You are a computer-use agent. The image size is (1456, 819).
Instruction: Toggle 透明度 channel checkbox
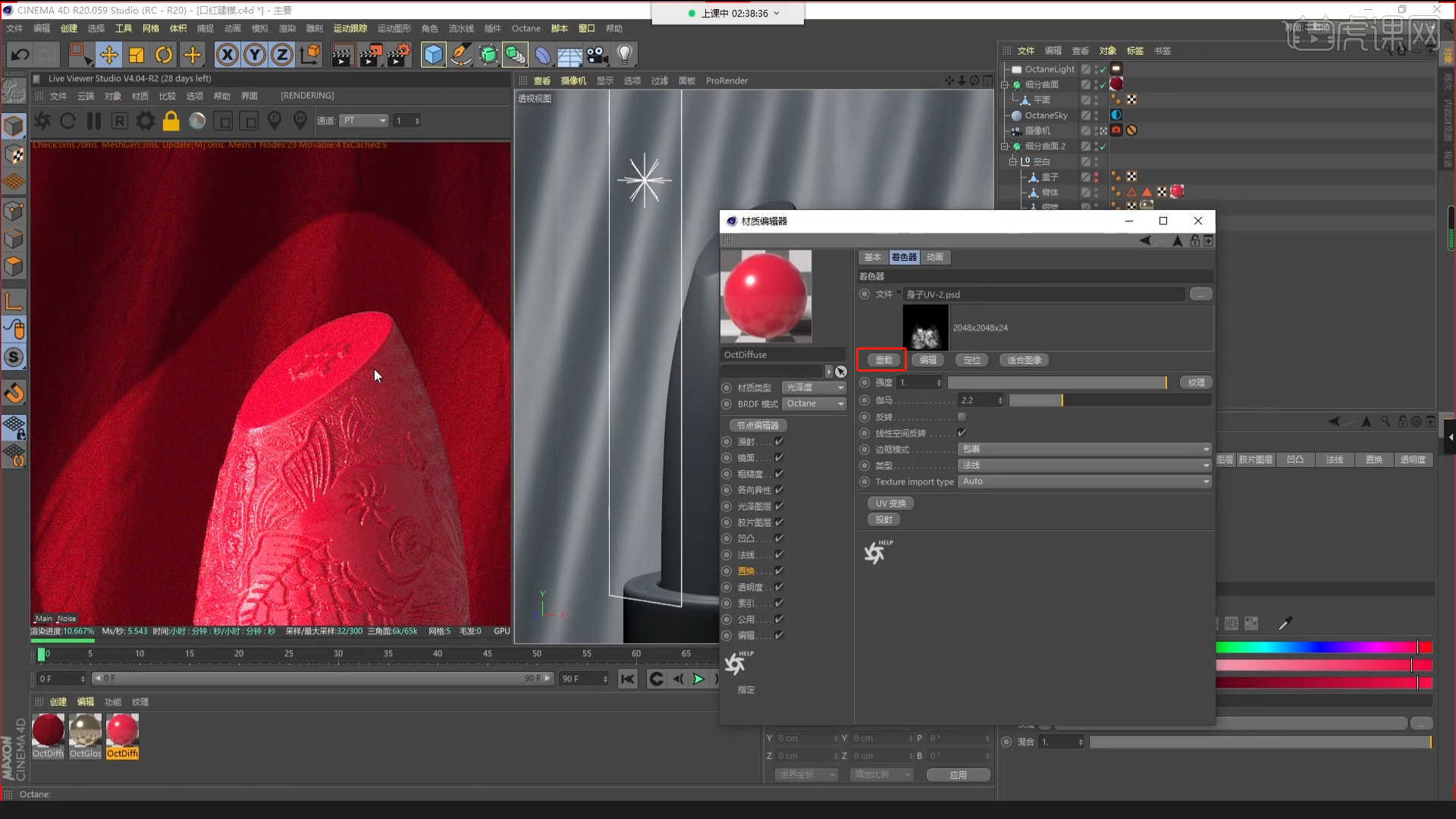[x=779, y=587]
